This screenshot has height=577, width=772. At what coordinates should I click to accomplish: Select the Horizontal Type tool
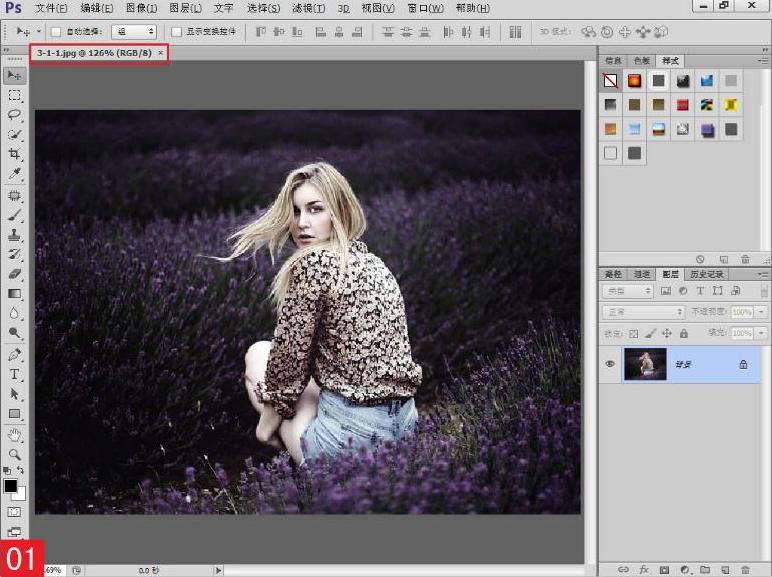14,374
